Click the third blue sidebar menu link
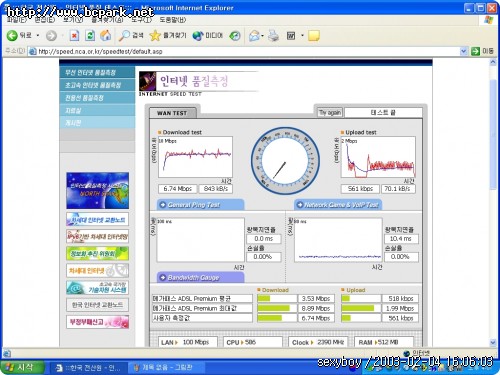This screenshot has width=500, height=375. point(97,98)
